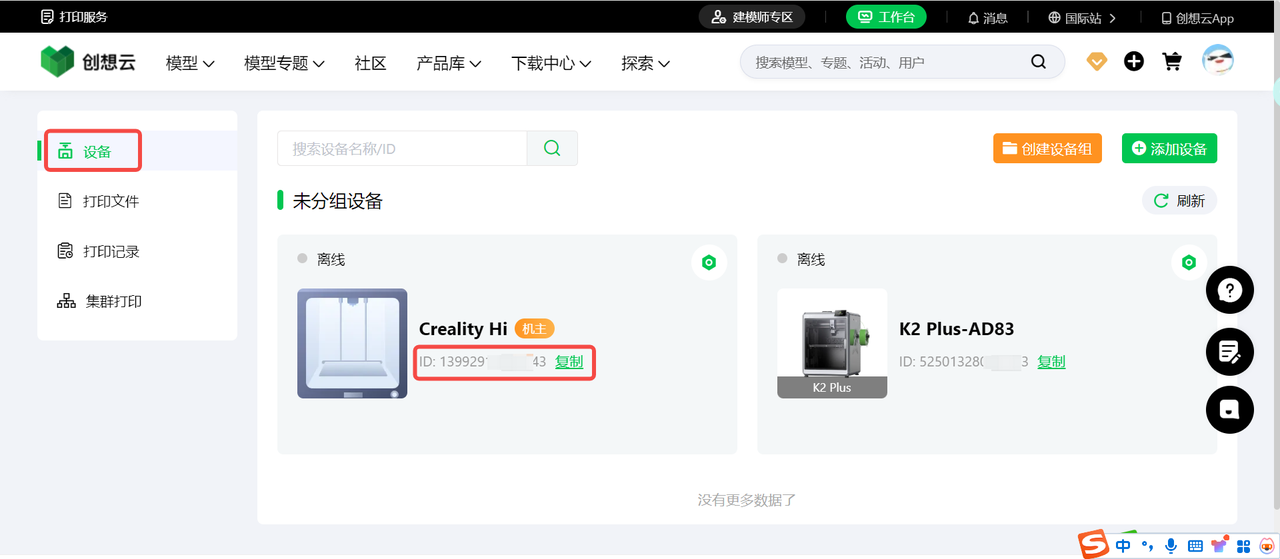Open the orange diamond membership icon
Screen dimensions: 1280x559
[x=1097, y=62]
